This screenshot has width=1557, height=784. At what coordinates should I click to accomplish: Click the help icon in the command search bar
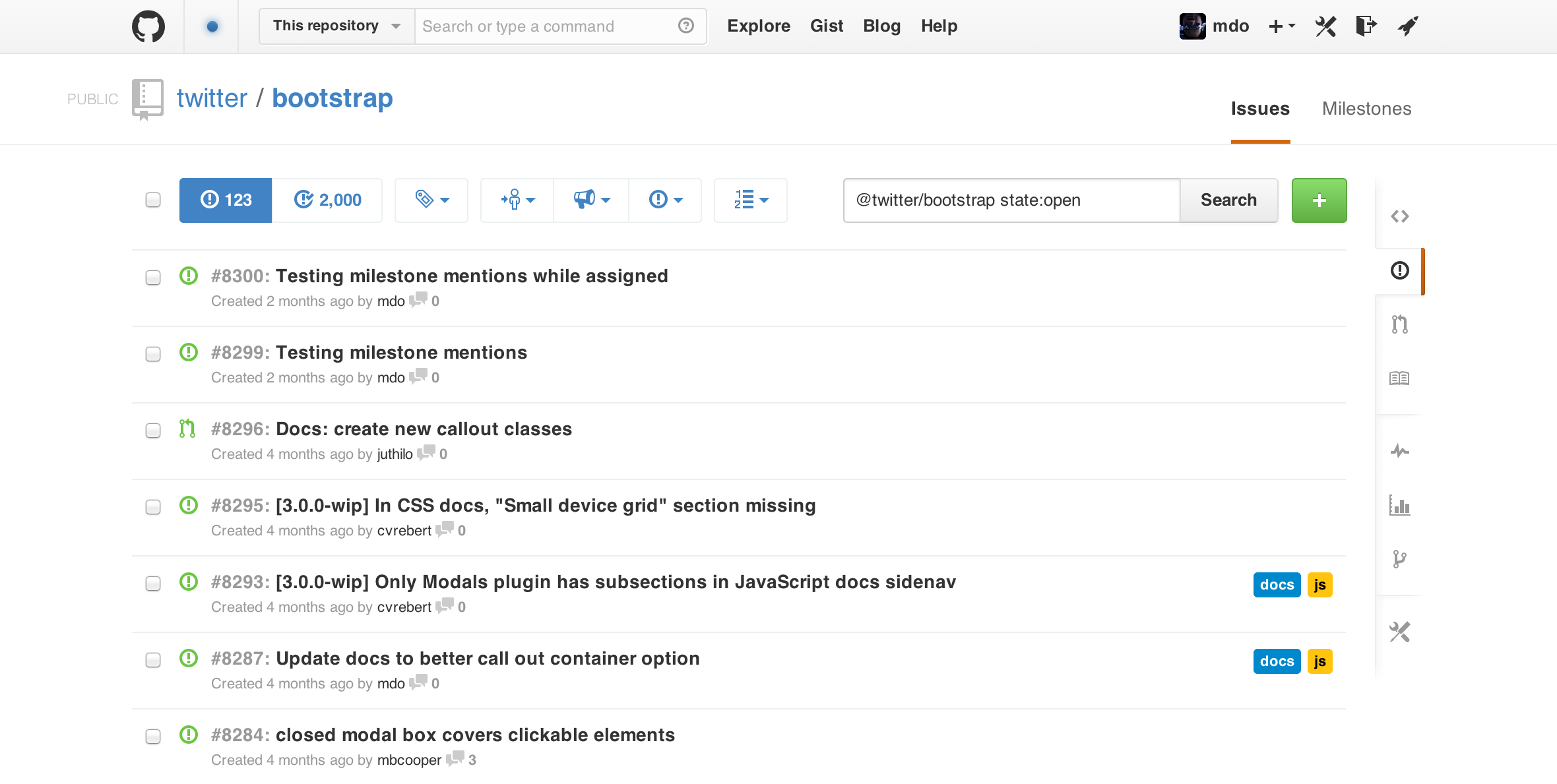coord(685,26)
